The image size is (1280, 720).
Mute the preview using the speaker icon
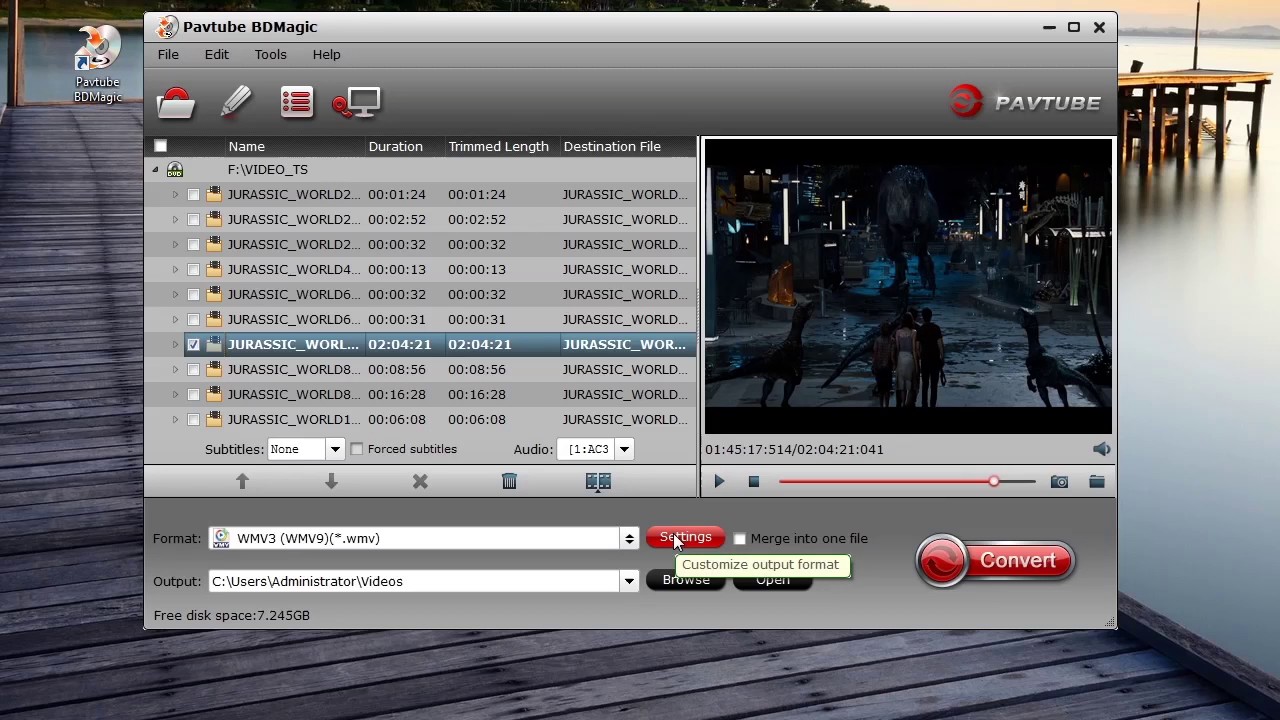(1101, 449)
